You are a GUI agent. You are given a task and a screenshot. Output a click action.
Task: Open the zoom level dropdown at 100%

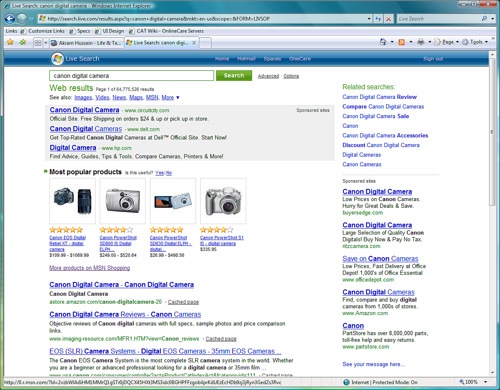pyautogui.click(x=485, y=382)
